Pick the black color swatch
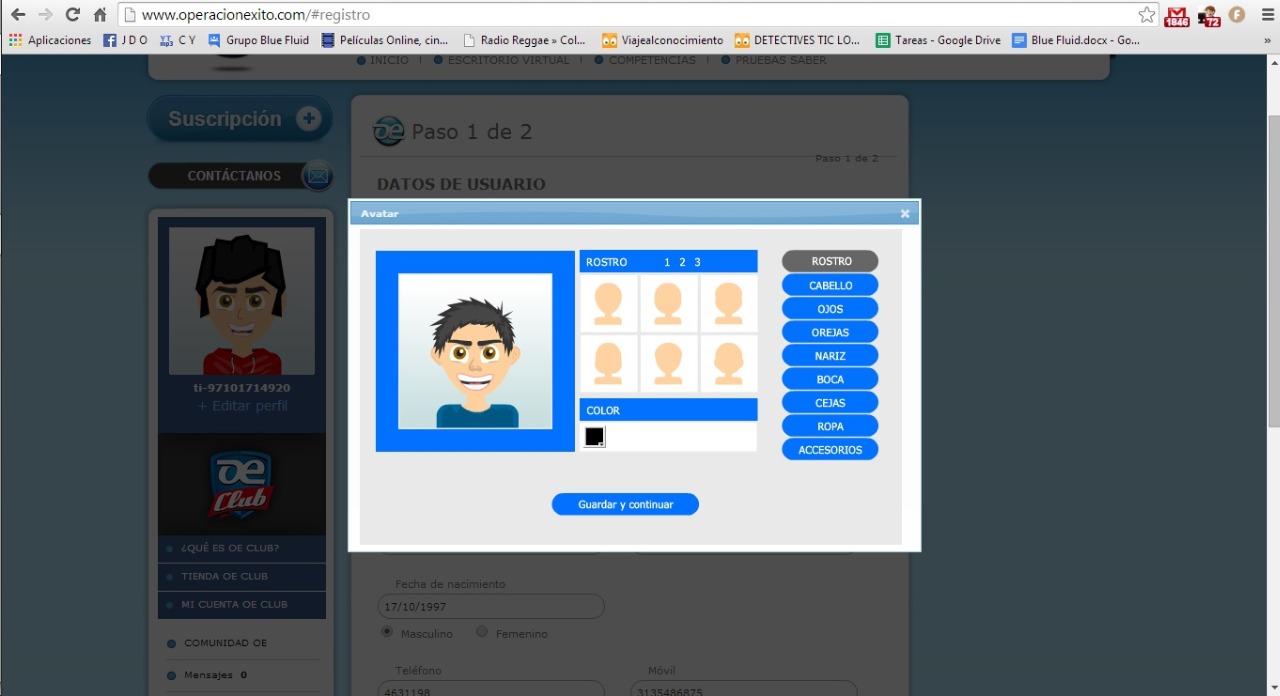The width and height of the screenshot is (1280, 696). click(594, 437)
